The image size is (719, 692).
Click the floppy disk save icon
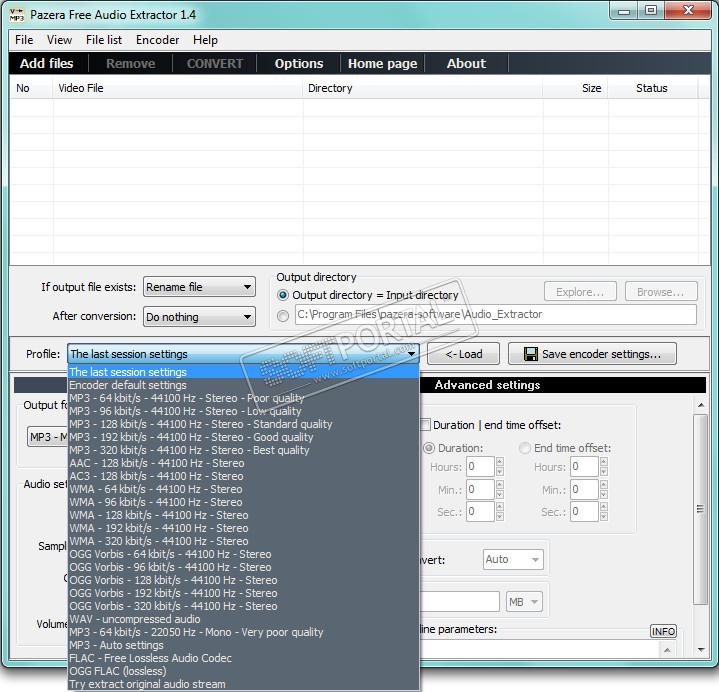[x=531, y=354]
